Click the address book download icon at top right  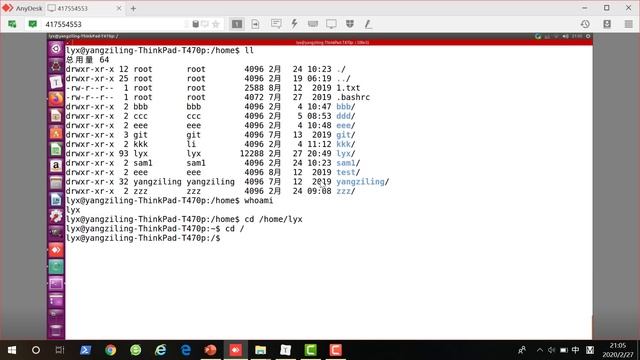607,24
